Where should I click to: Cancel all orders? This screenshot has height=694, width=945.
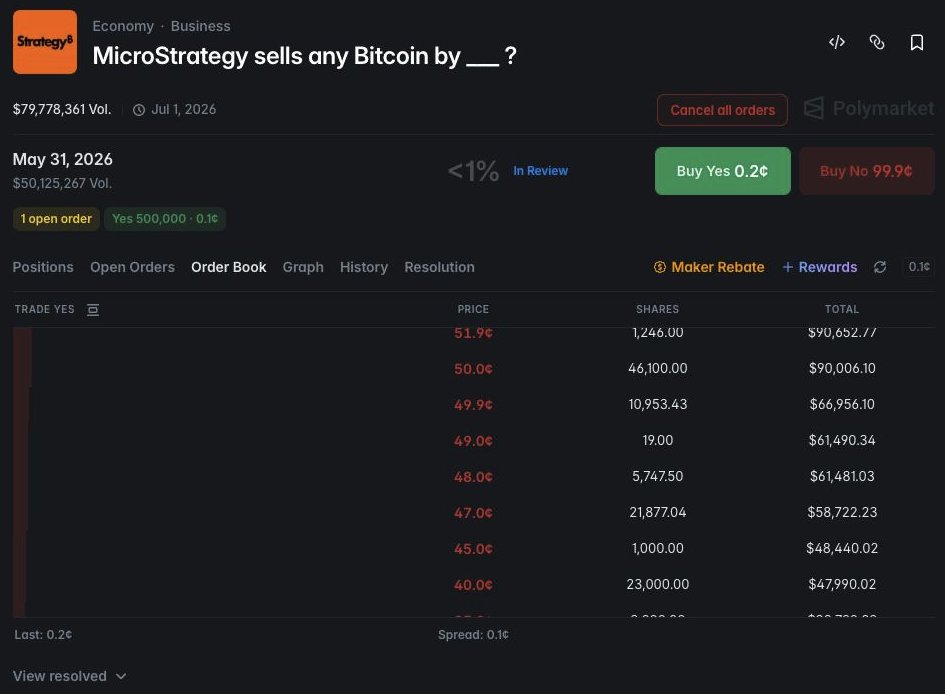pos(723,110)
